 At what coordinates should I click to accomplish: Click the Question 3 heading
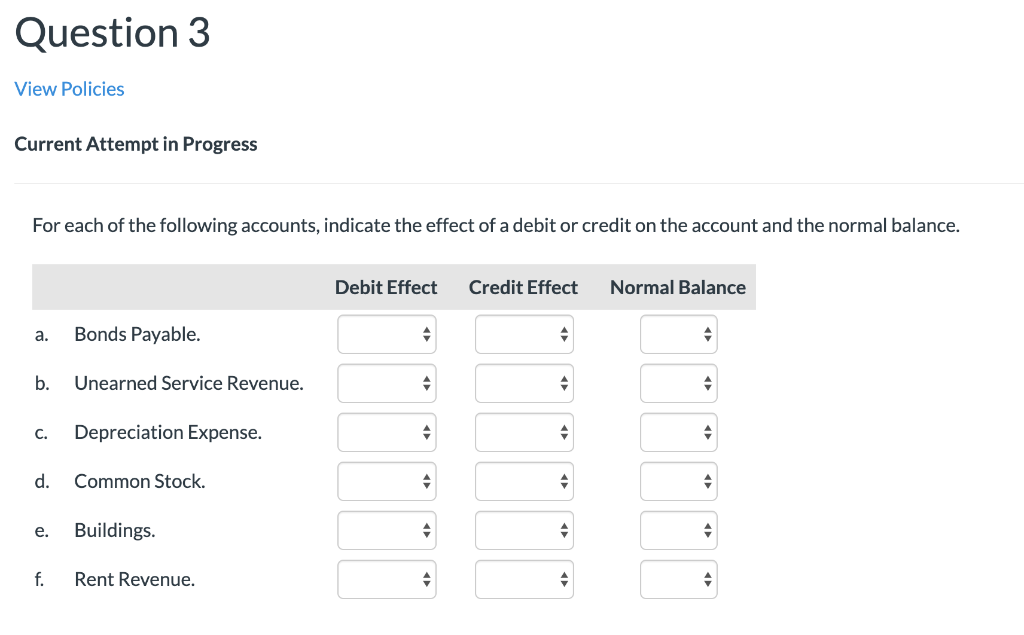coord(112,33)
